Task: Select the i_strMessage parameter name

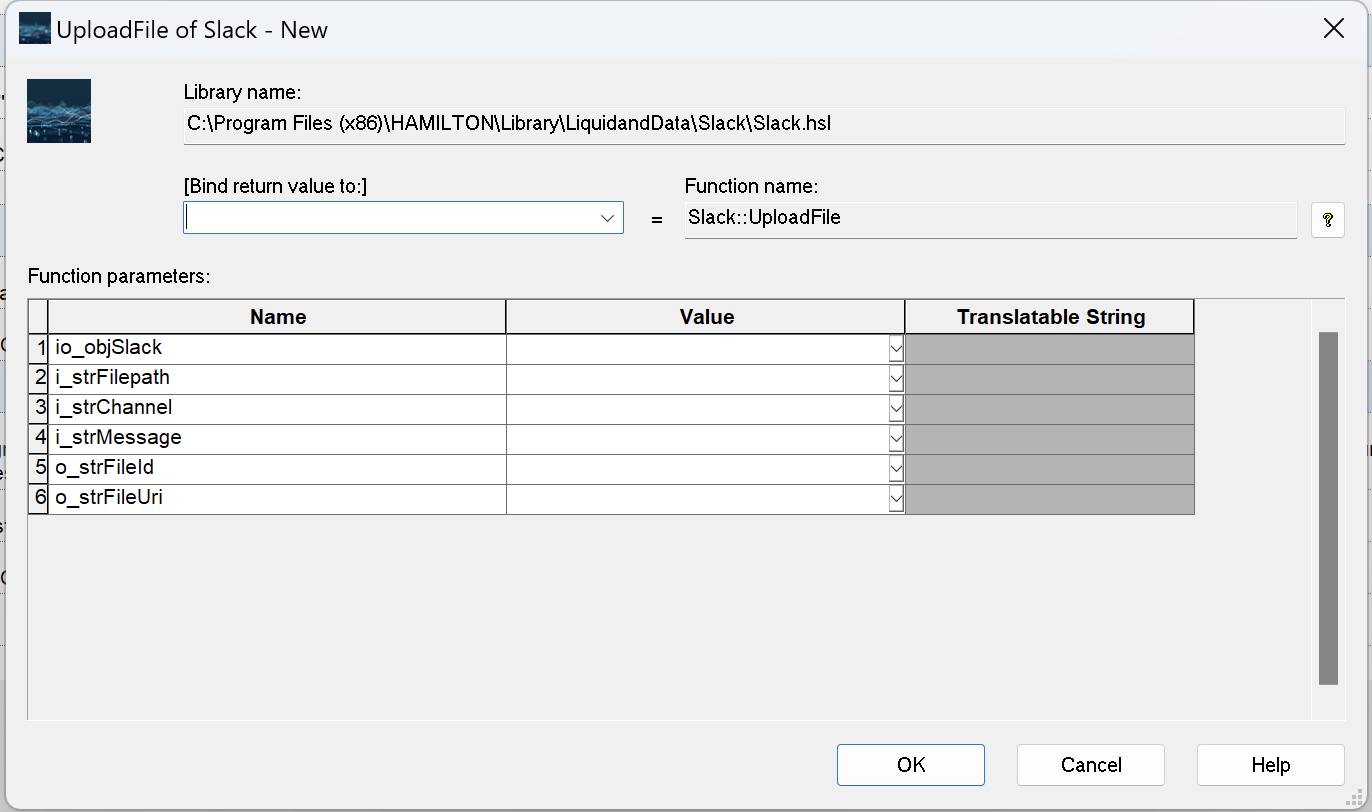Action: (x=278, y=439)
